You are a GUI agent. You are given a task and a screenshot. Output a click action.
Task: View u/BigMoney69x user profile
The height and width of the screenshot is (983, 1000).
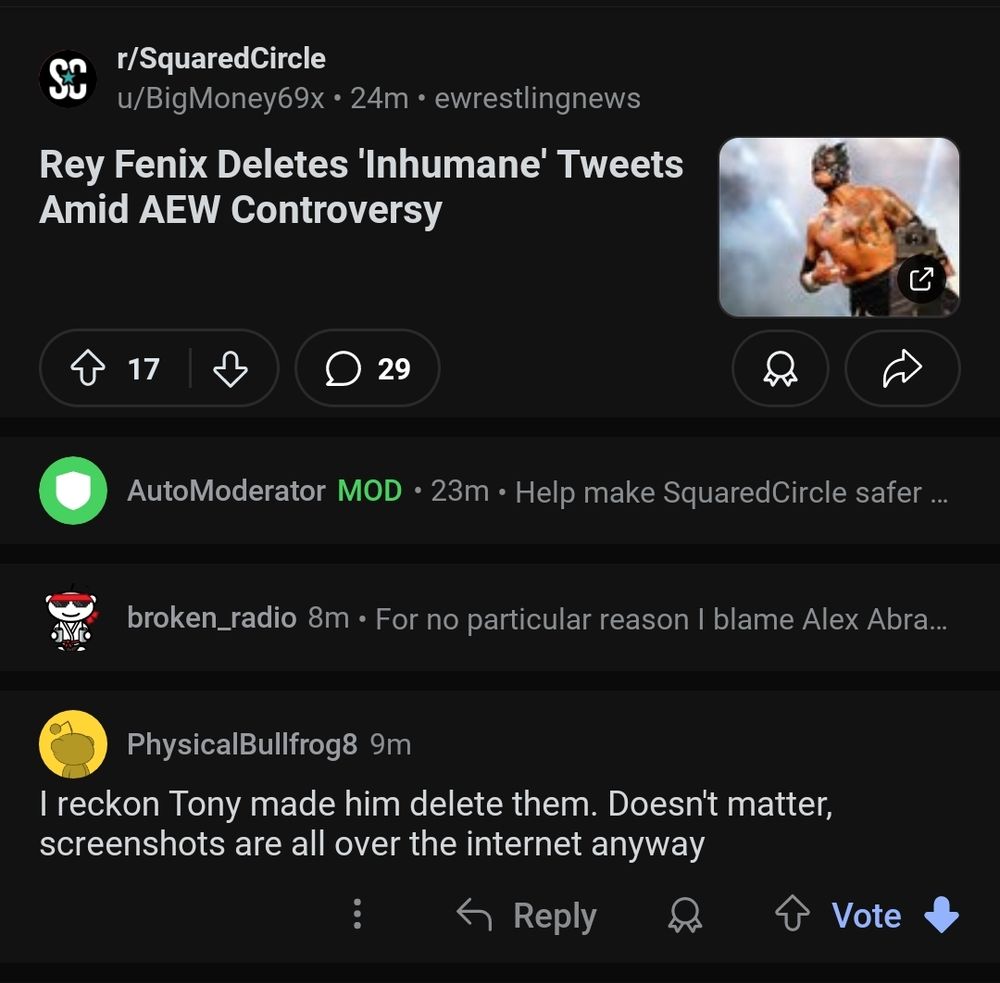point(221,99)
